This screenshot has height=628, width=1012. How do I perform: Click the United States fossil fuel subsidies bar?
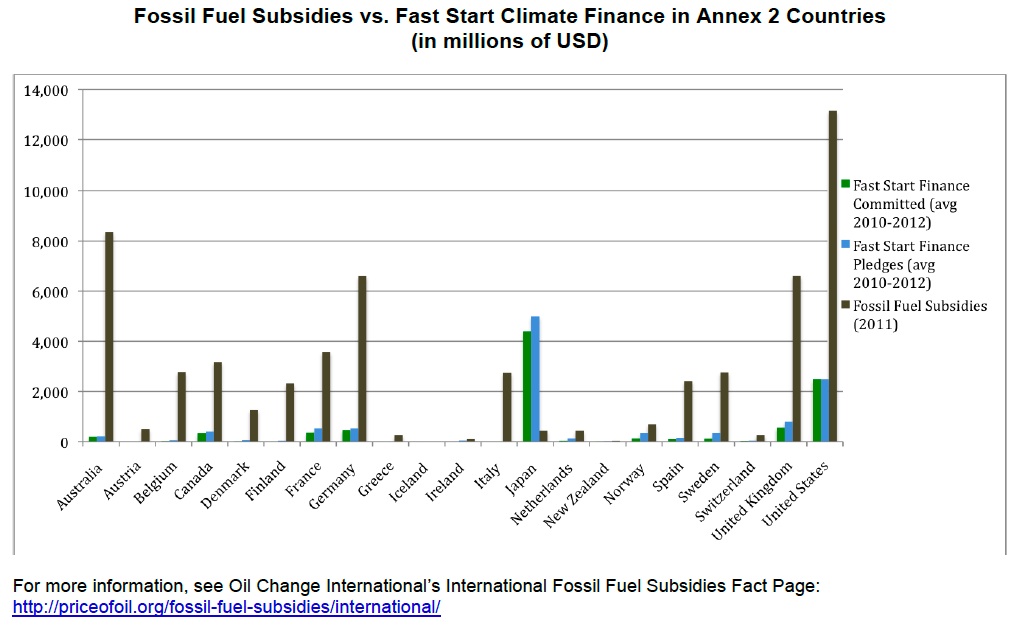pyautogui.click(x=833, y=276)
